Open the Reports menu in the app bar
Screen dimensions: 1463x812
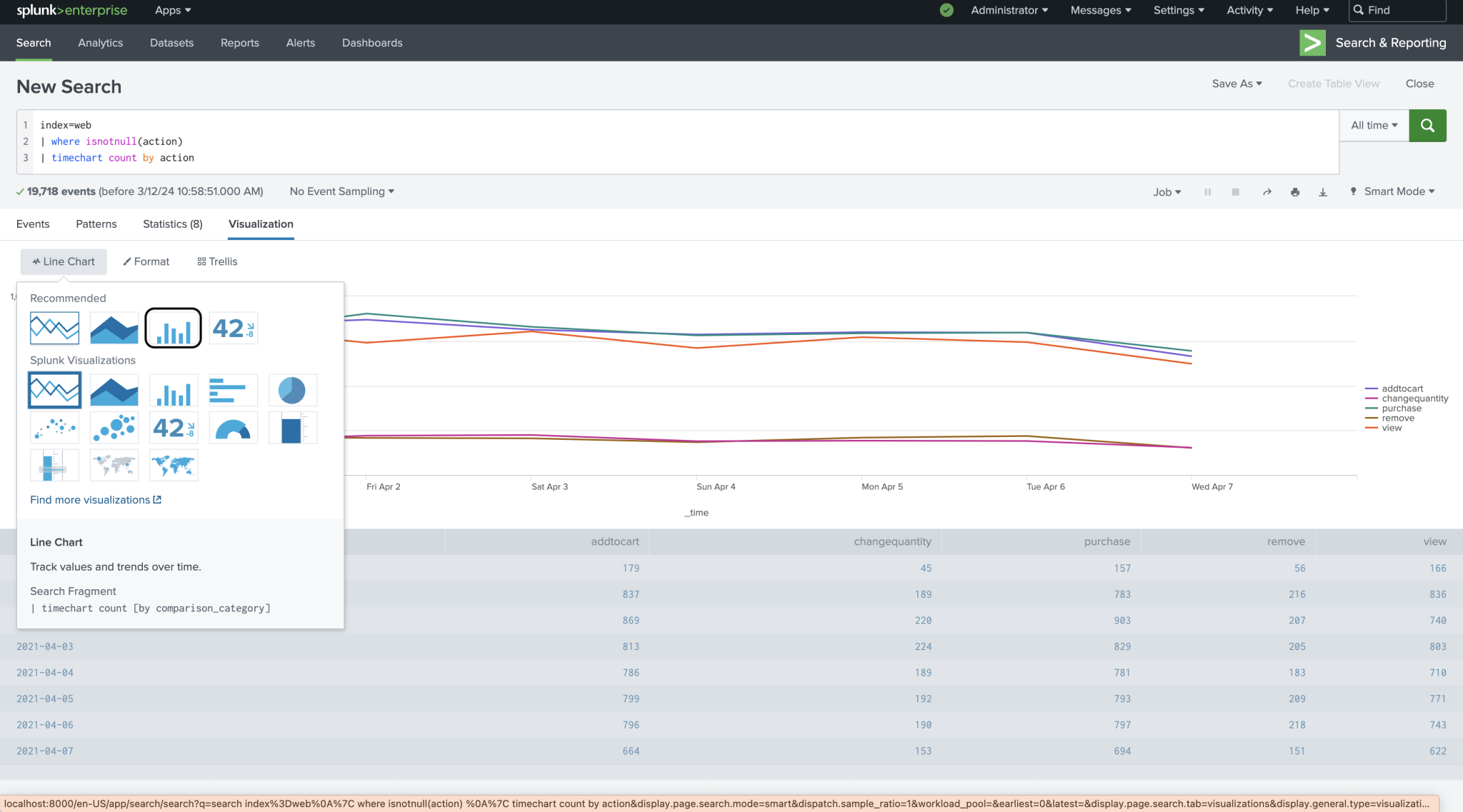(x=239, y=43)
